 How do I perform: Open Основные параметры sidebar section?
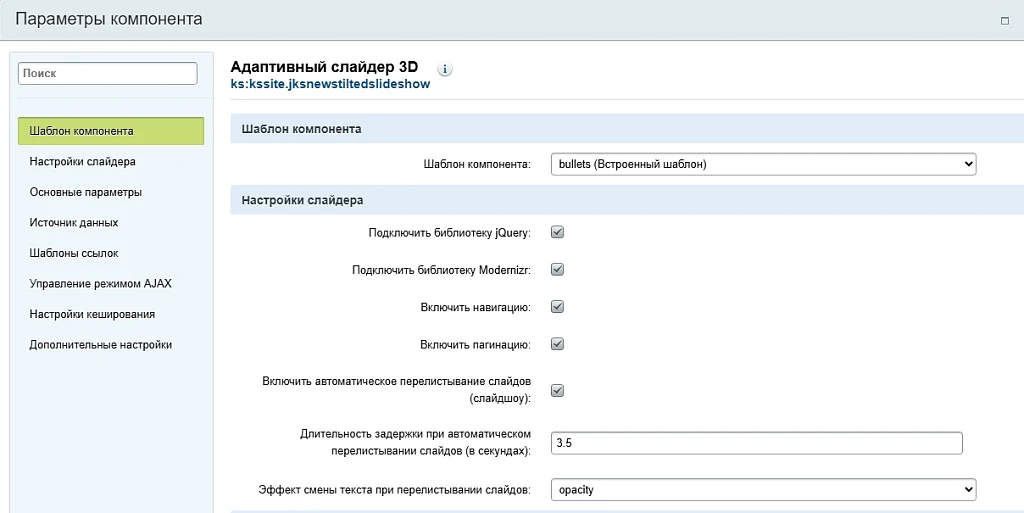tap(86, 192)
